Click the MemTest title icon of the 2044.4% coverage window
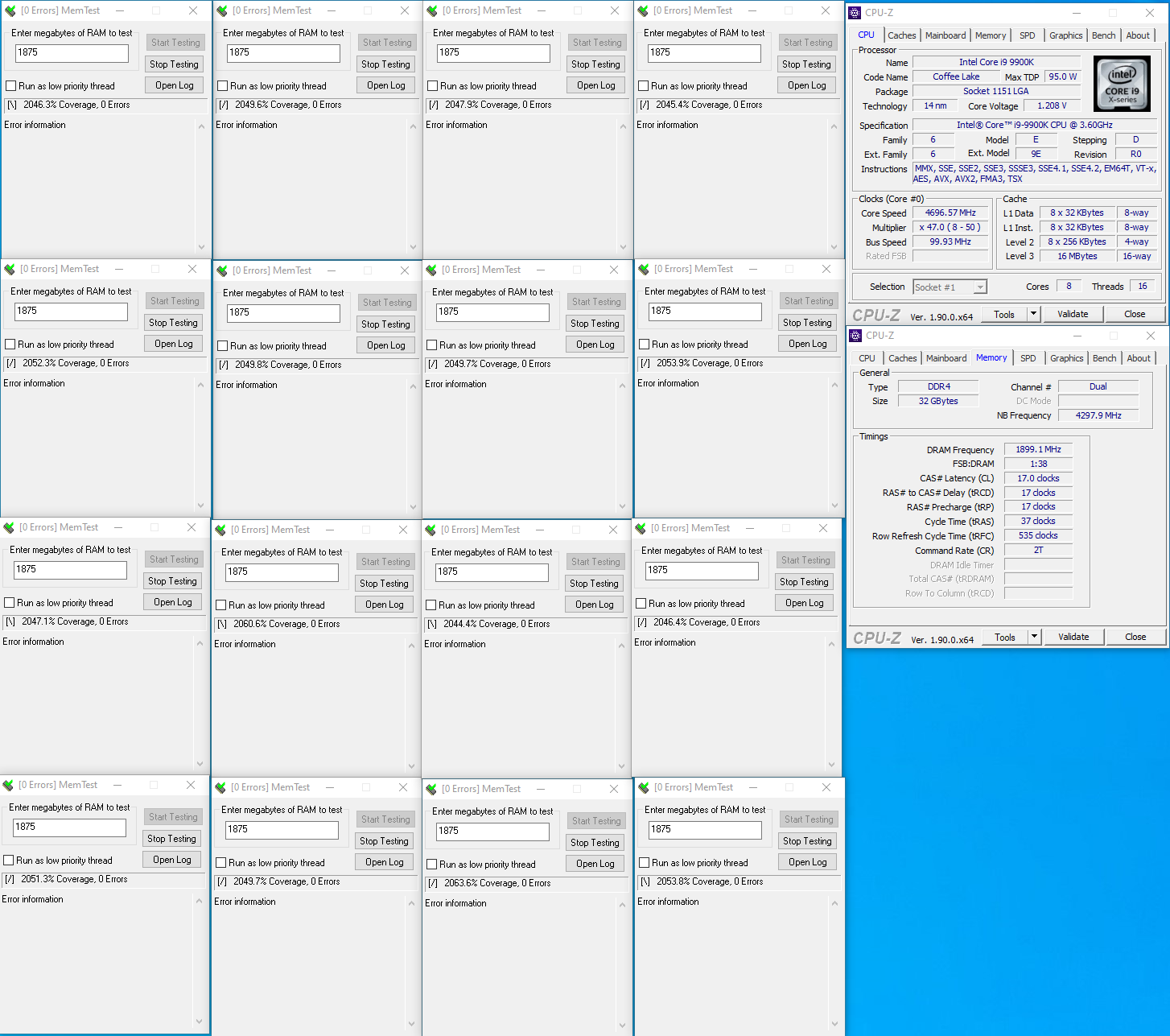The height and width of the screenshot is (1036, 1170). point(431,530)
